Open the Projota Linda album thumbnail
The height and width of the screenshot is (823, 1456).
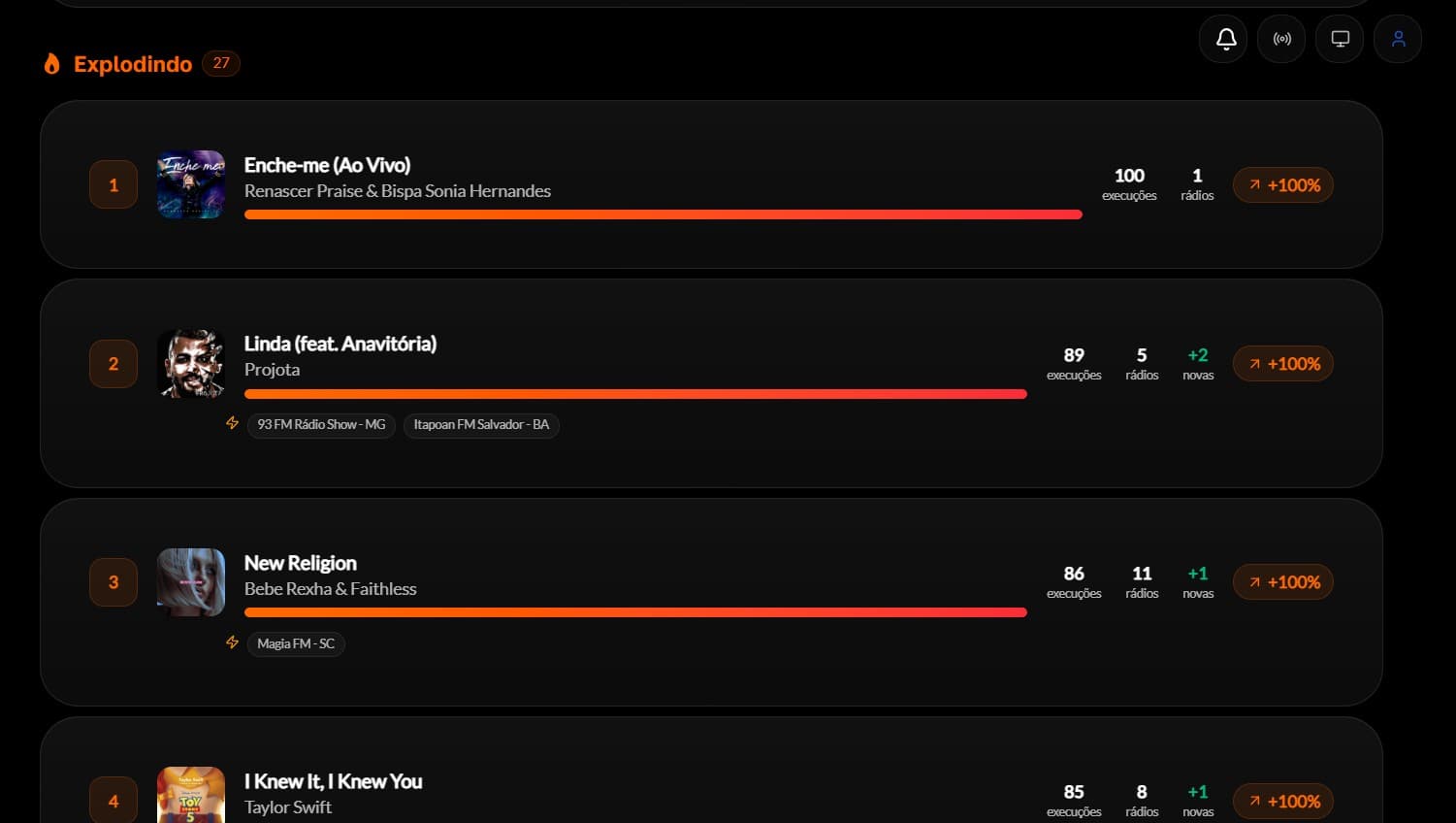coord(191,364)
